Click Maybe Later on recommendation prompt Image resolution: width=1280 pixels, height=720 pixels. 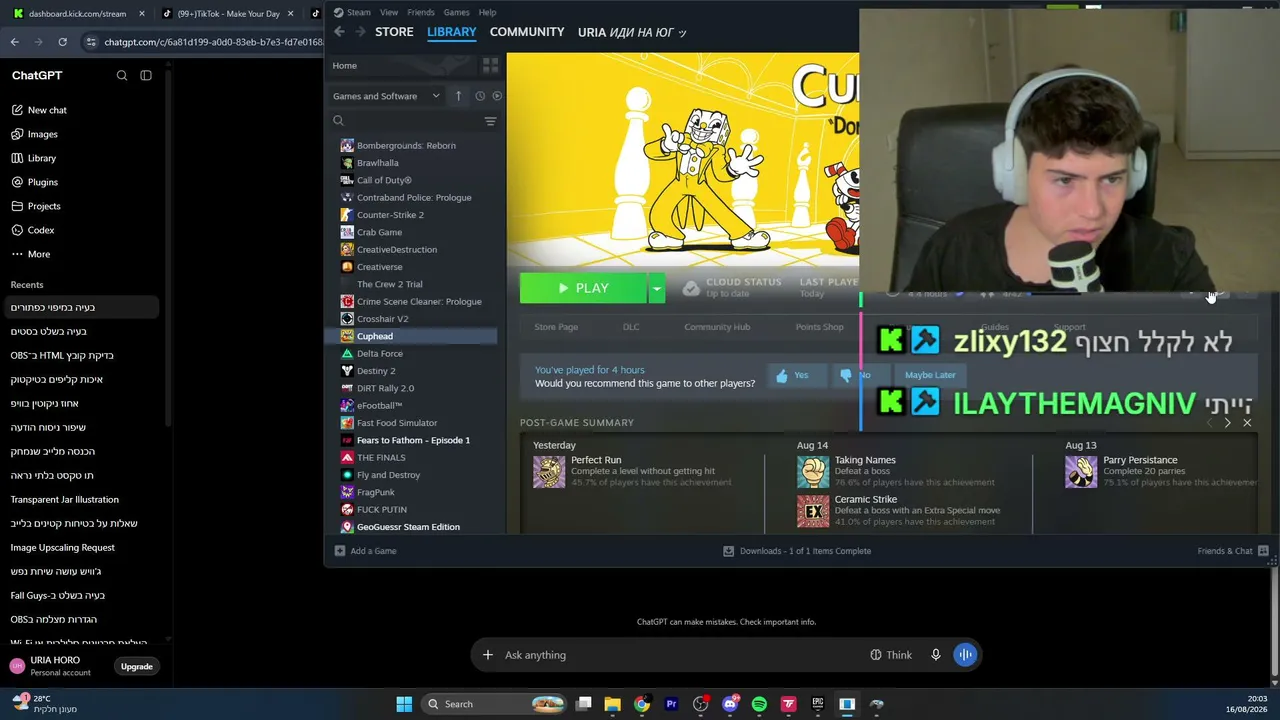930,375
